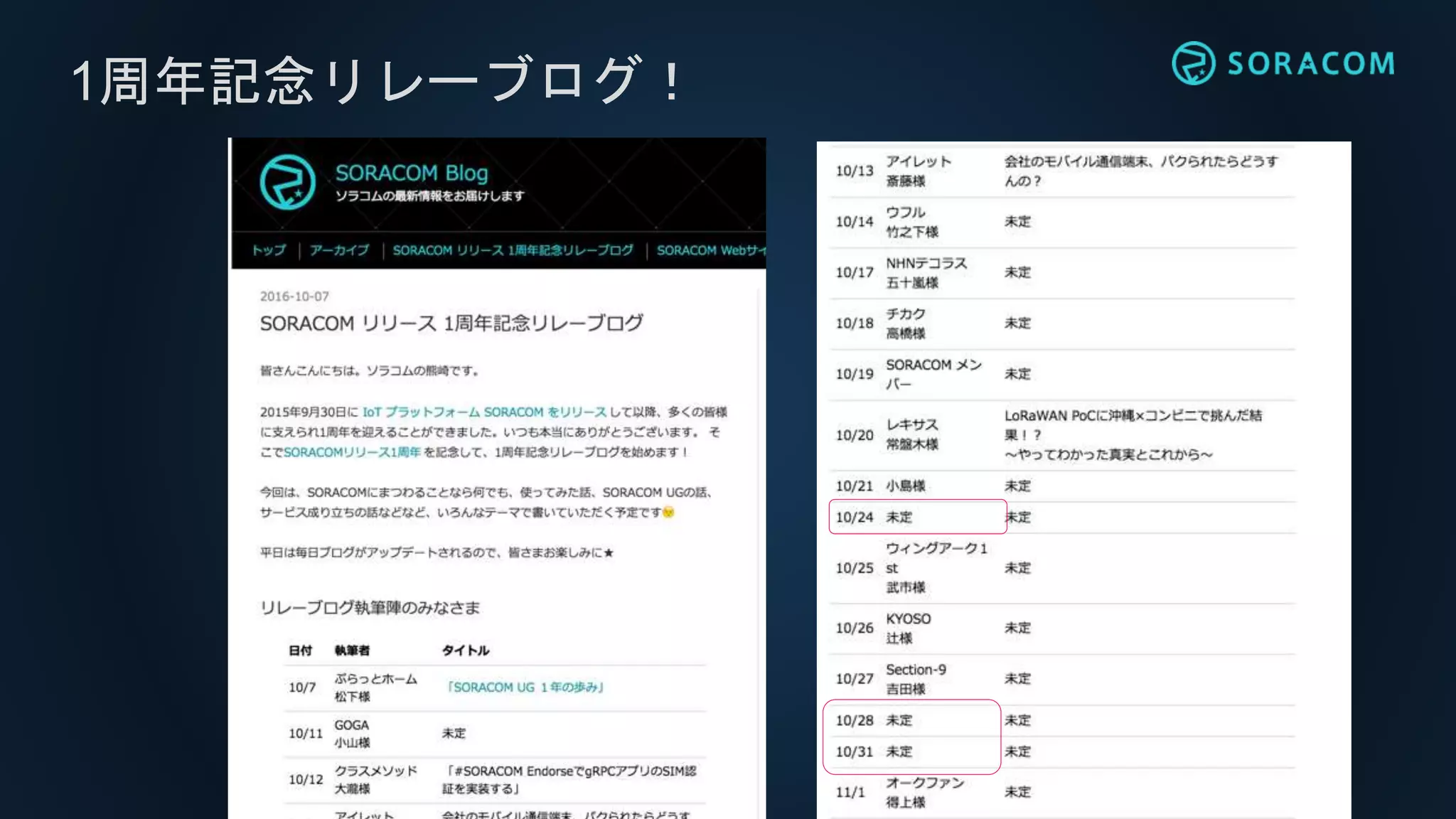
Task: Click the クラスメソッド 大瀧様 author cell
Action: coord(375,780)
